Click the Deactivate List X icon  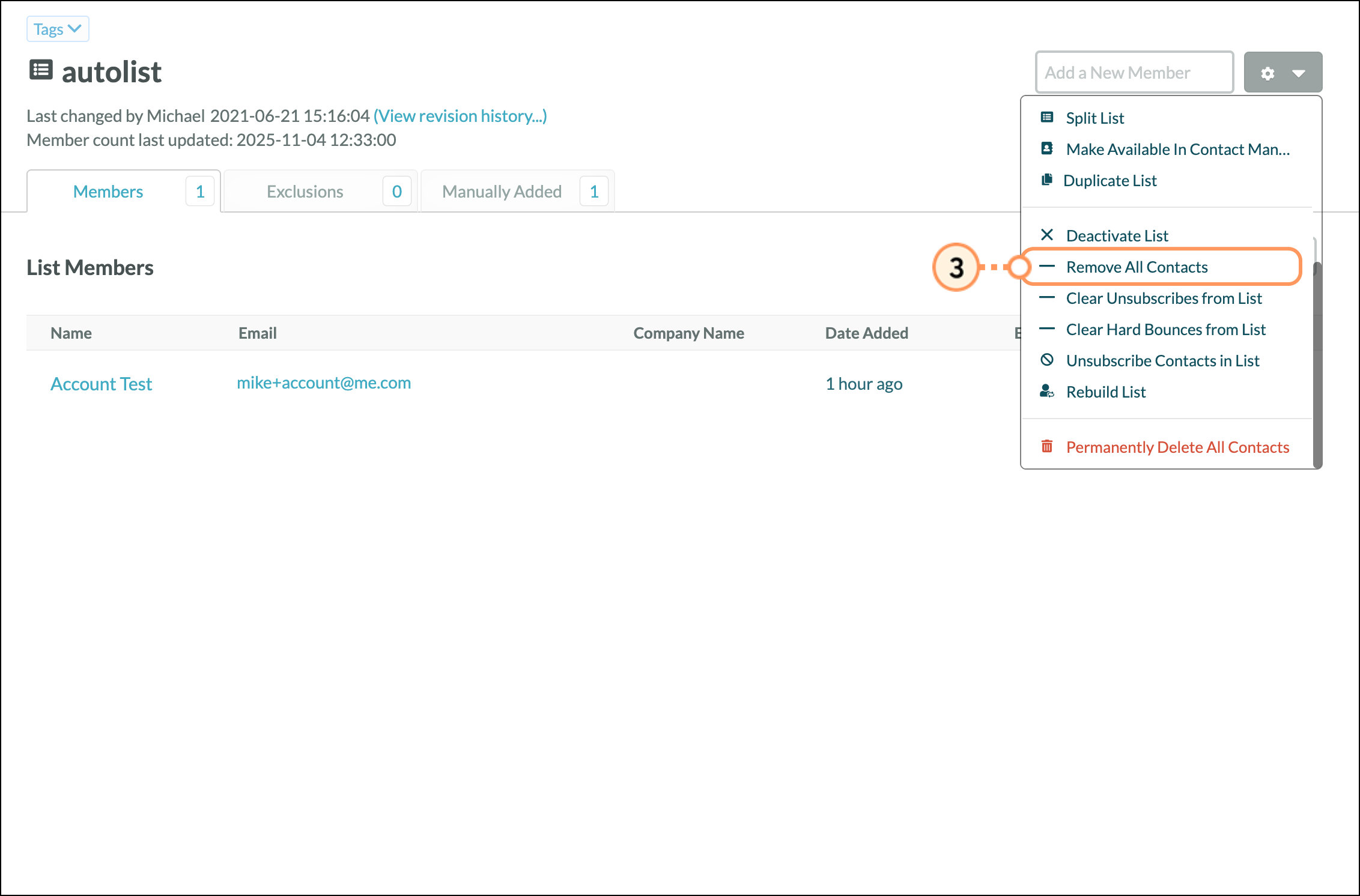coord(1047,235)
